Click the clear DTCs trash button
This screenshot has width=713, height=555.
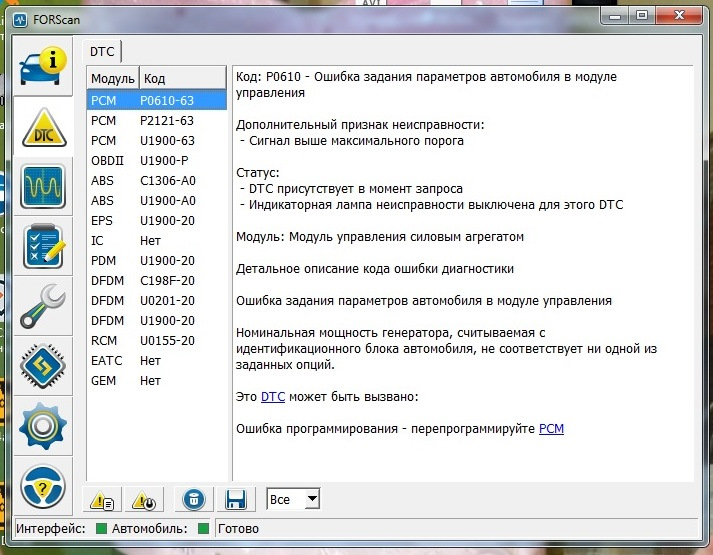[194, 500]
